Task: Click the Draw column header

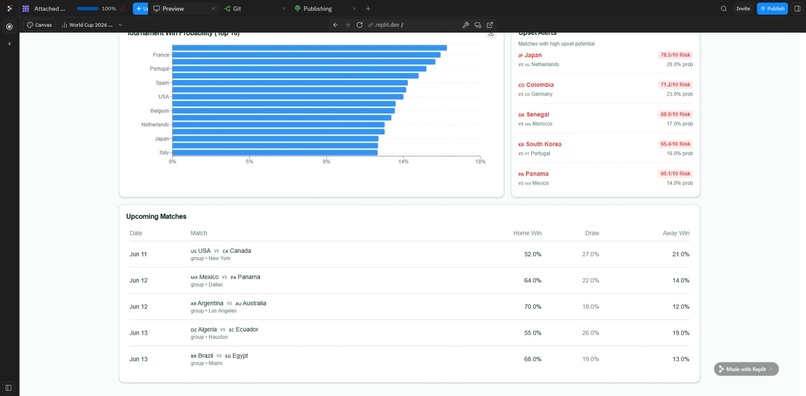Action: 592,233
